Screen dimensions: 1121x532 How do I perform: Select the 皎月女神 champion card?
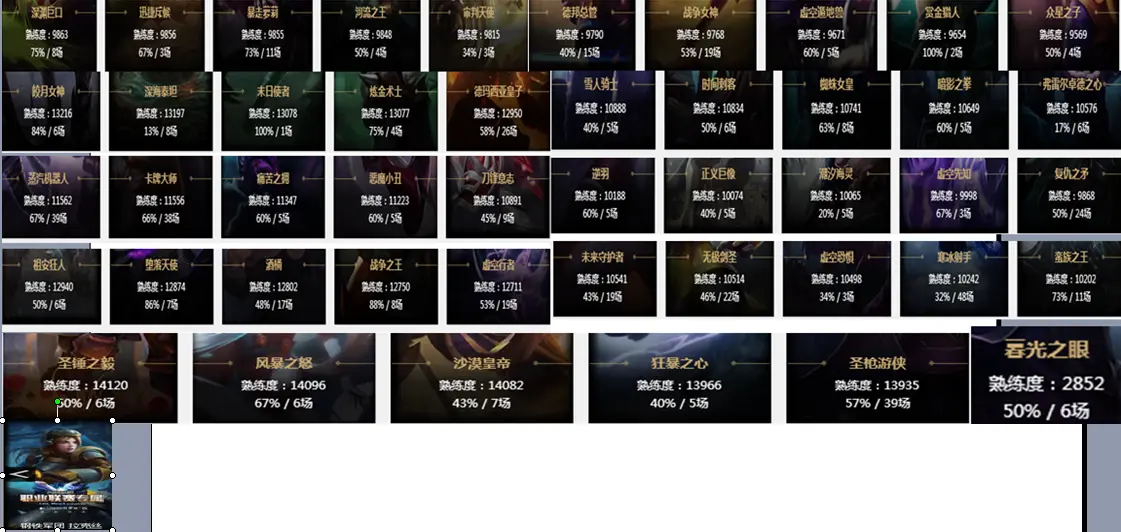51,111
